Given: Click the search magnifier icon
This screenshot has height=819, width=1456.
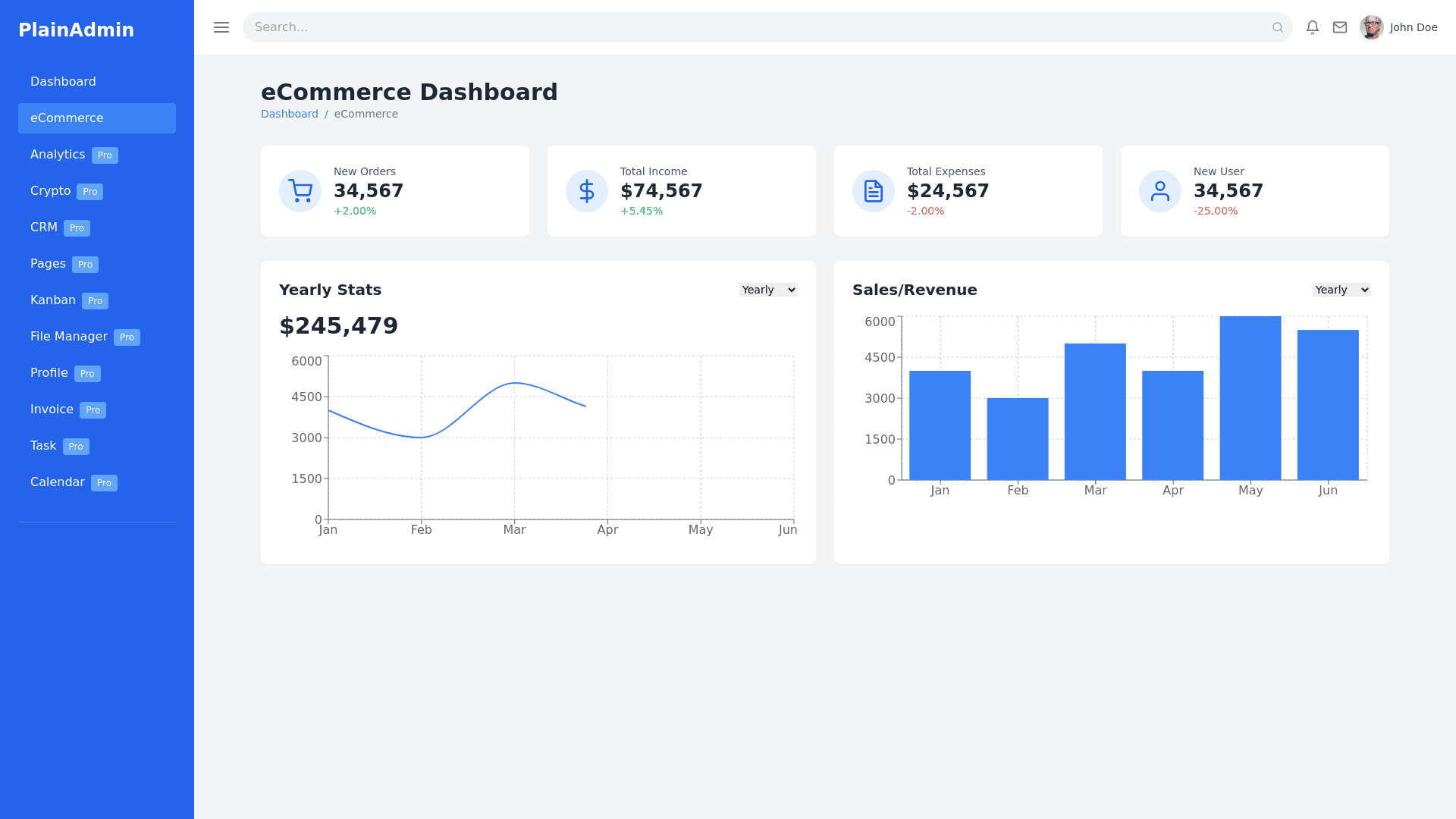Looking at the screenshot, I should click(1278, 27).
